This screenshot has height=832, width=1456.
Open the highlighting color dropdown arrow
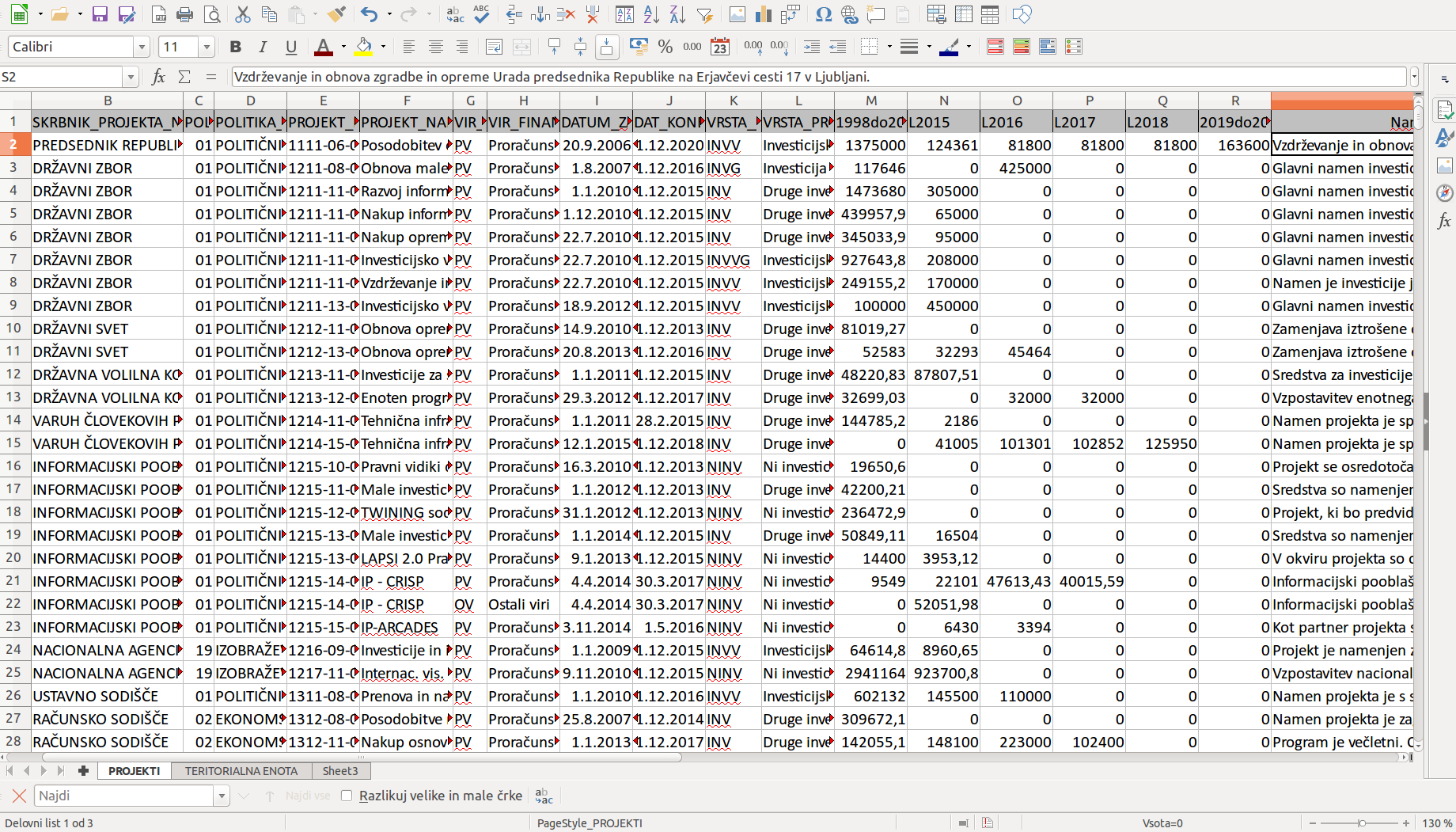click(384, 47)
